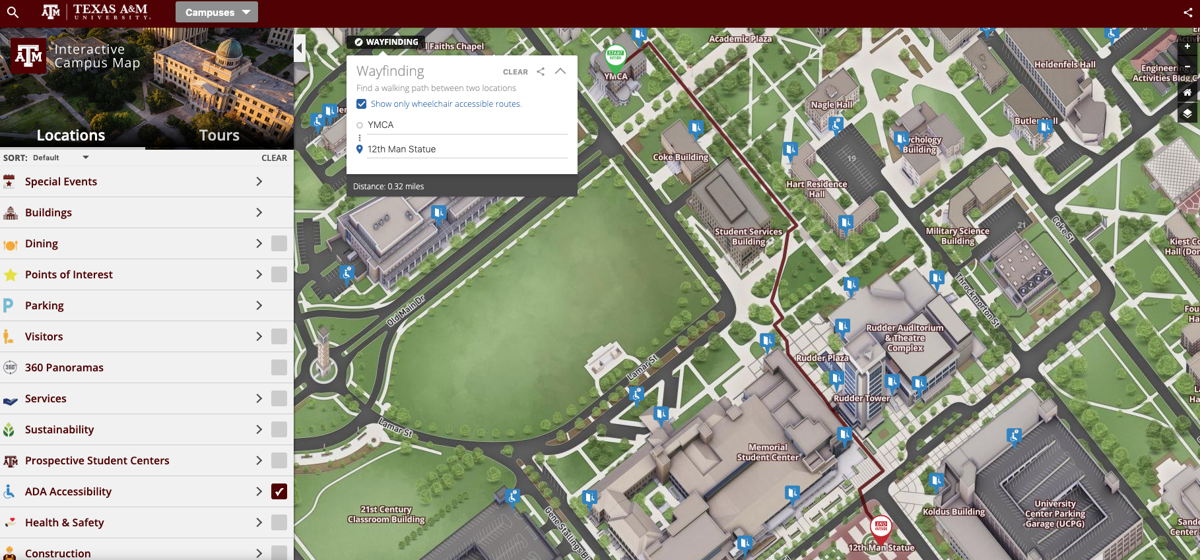
Task: Open the Campuses dropdown
Action: click(x=216, y=13)
